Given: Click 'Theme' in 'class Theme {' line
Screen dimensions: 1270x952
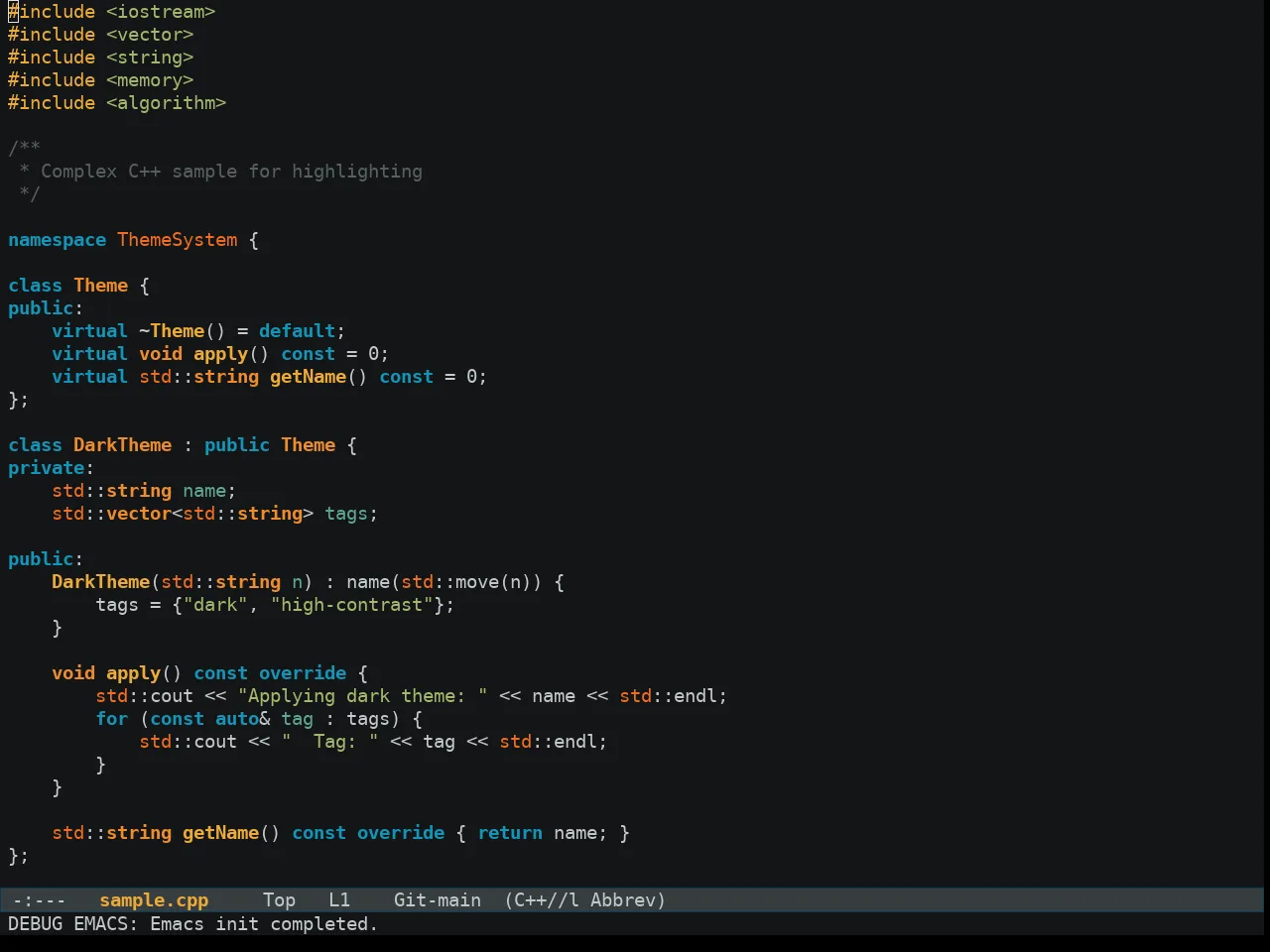Looking at the screenshot, I should tap(101, 286).
